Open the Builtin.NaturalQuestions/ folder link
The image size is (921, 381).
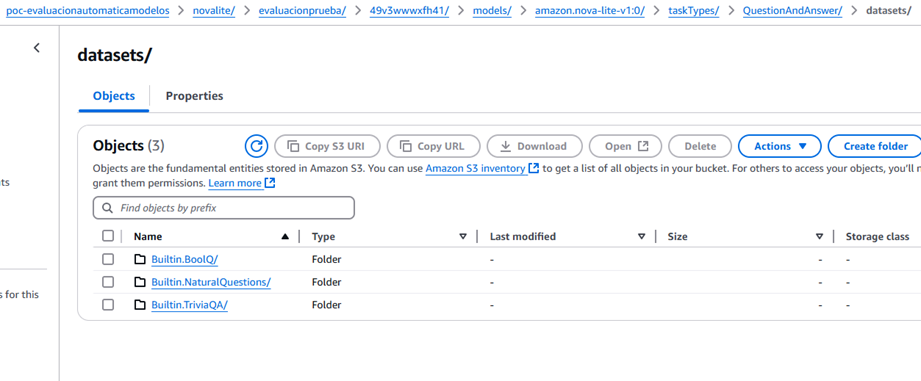coord(211,282)
